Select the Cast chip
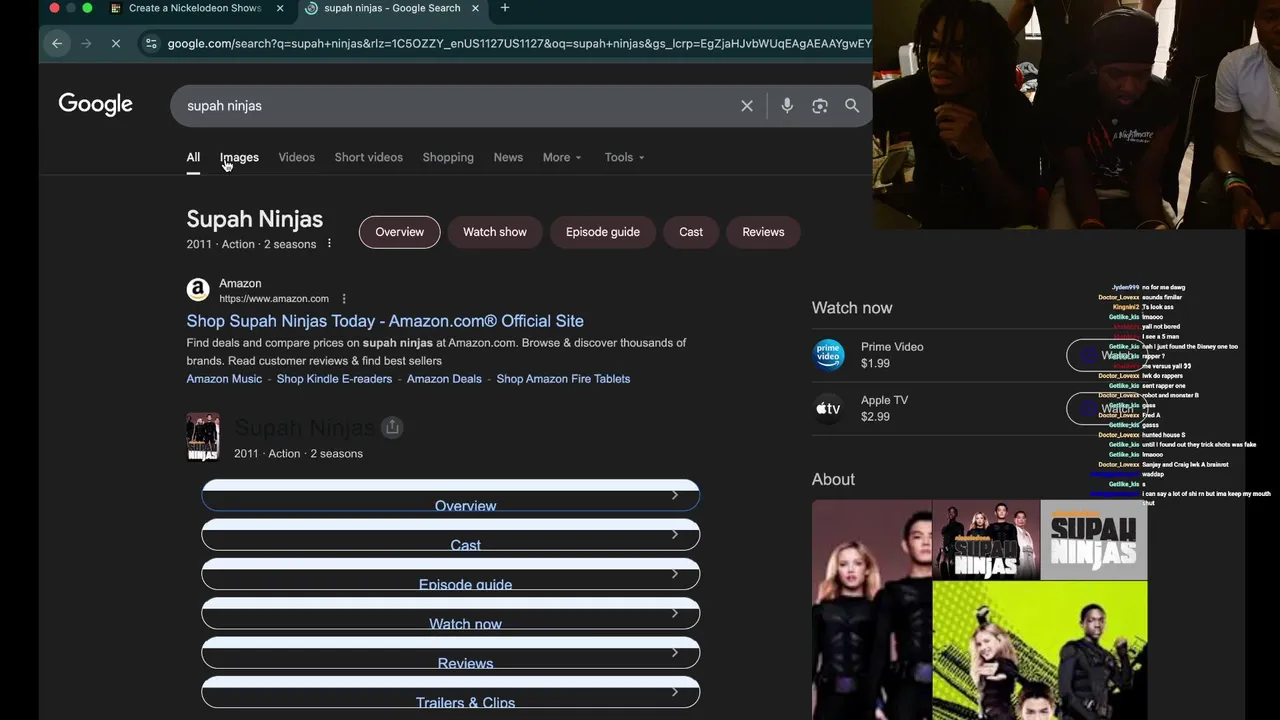1280x720 pixels. tap(691, 232)
